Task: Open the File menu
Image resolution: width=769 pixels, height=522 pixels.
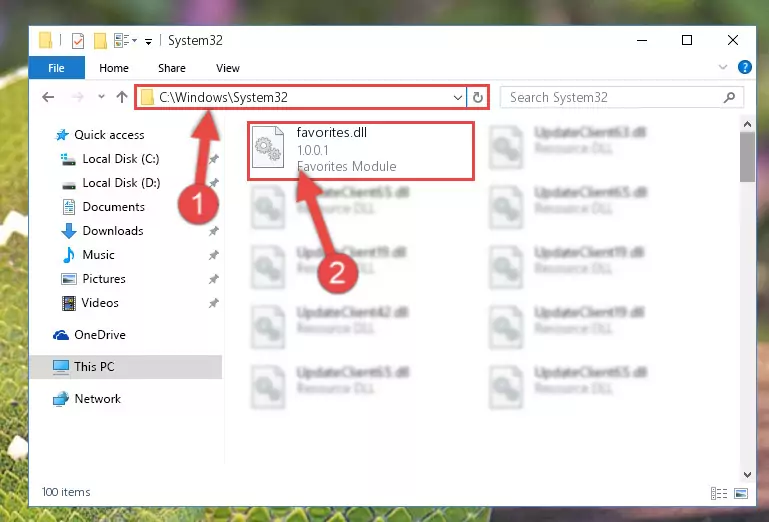Action: (56, 68)
